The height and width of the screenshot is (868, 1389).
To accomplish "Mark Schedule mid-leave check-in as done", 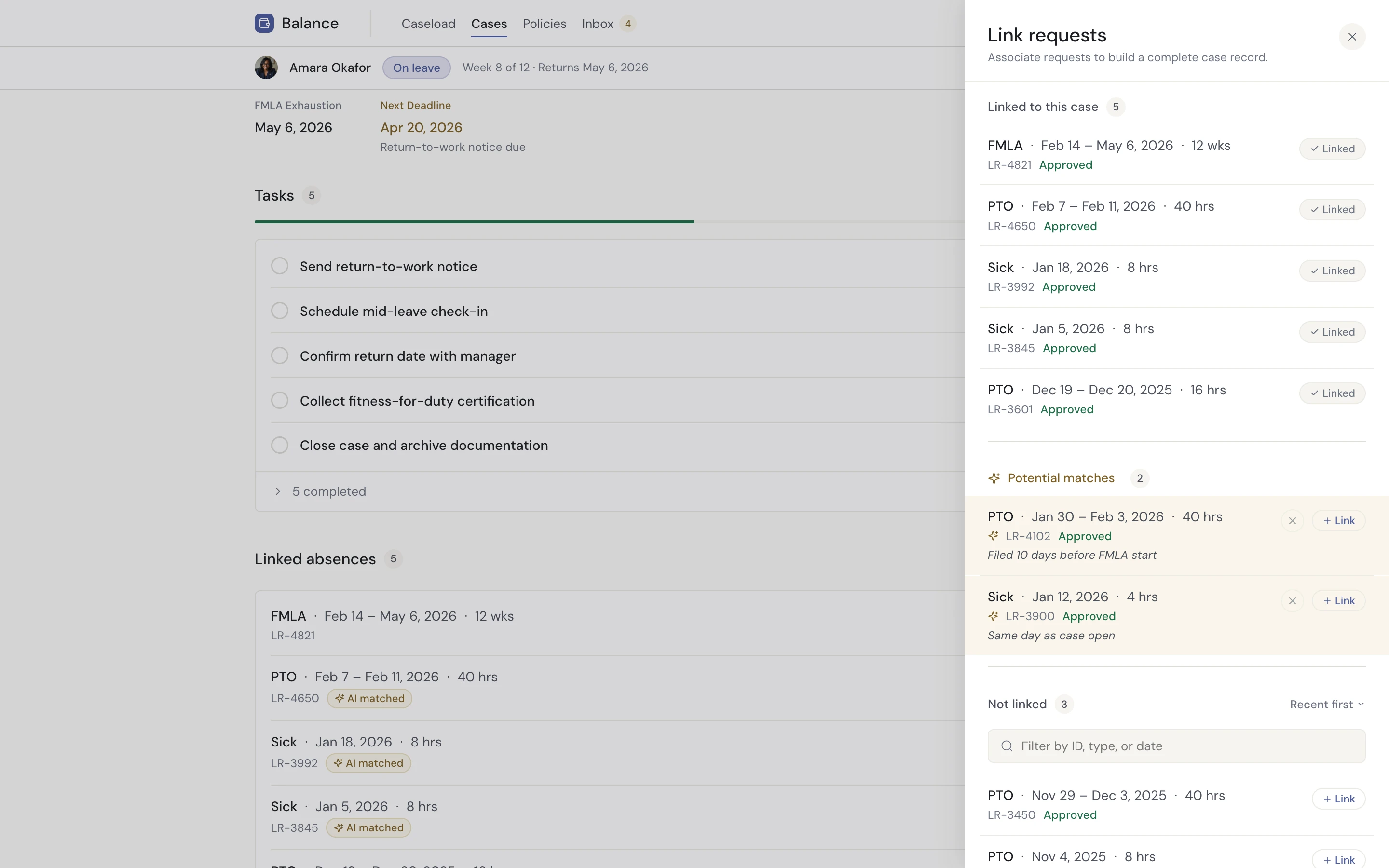I will (280, 310).
